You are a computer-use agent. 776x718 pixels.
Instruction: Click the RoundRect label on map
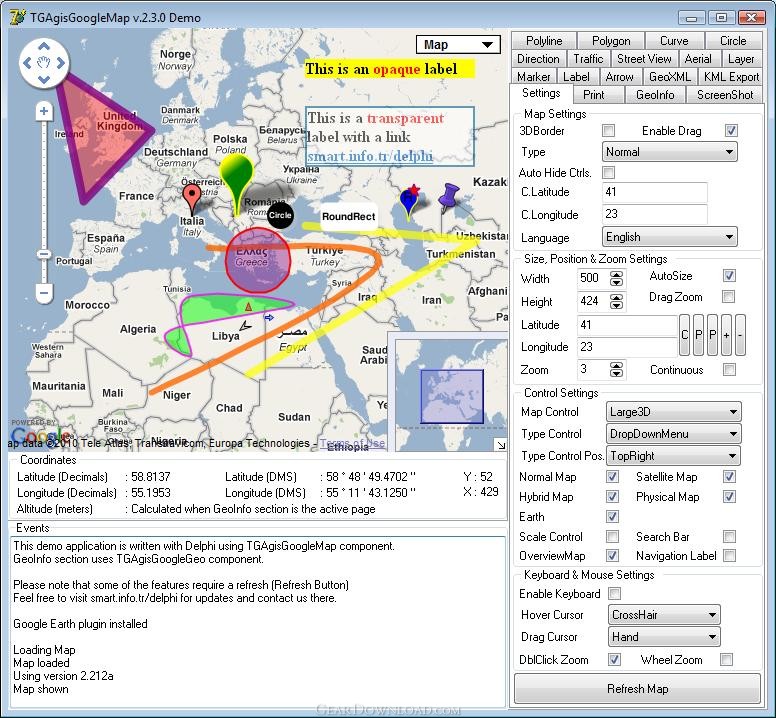(348, 216)
